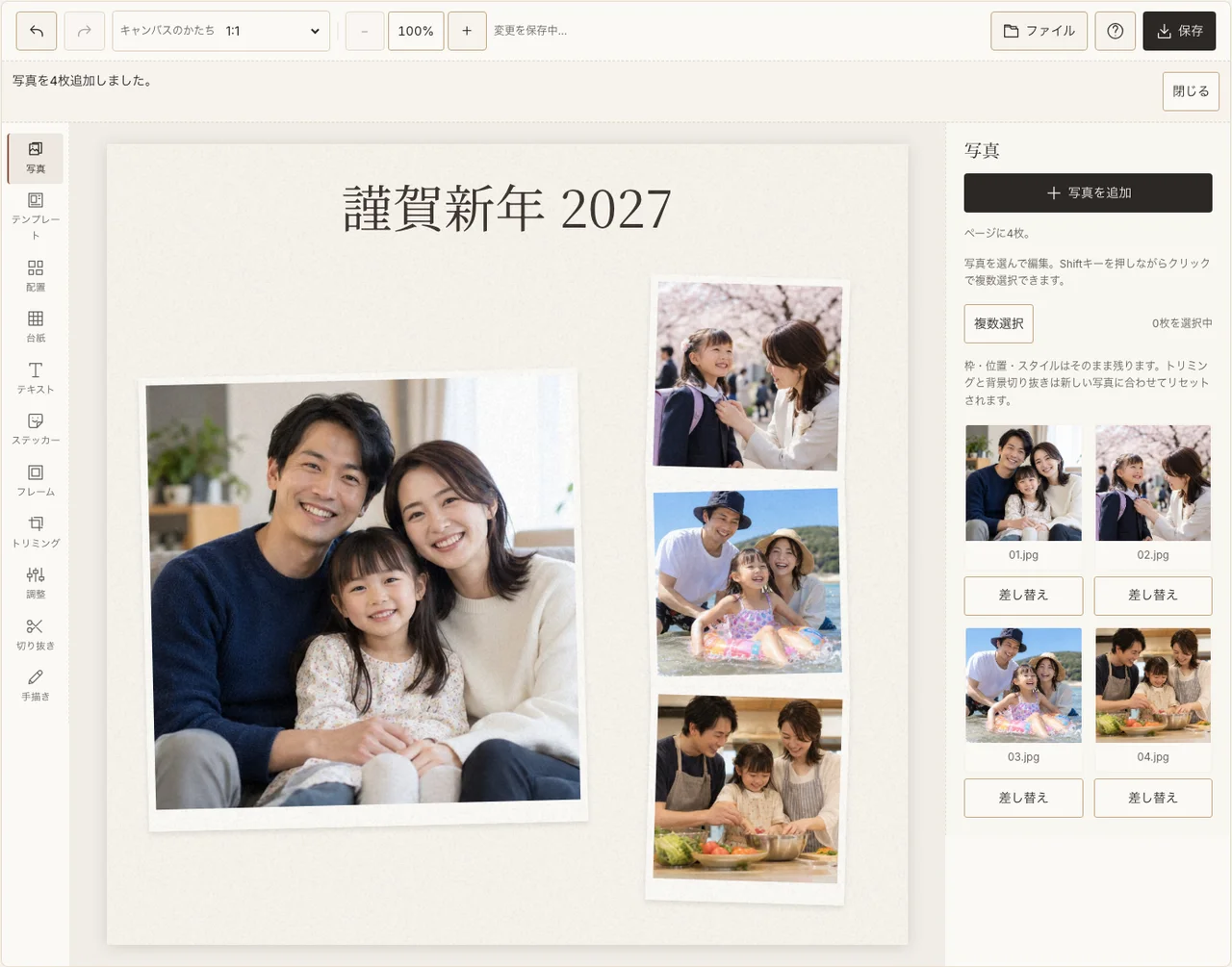Open the 調整 adjustments panel
Image resolution: width=1232 pixels, height=967 pixels.
(36, 583)
